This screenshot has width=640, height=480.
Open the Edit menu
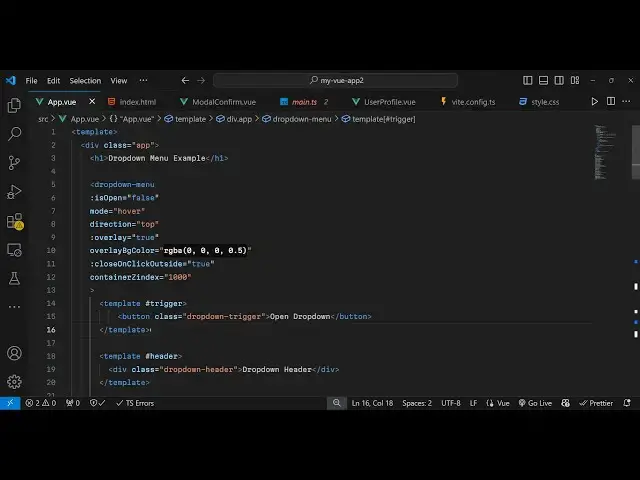point(53,81)
